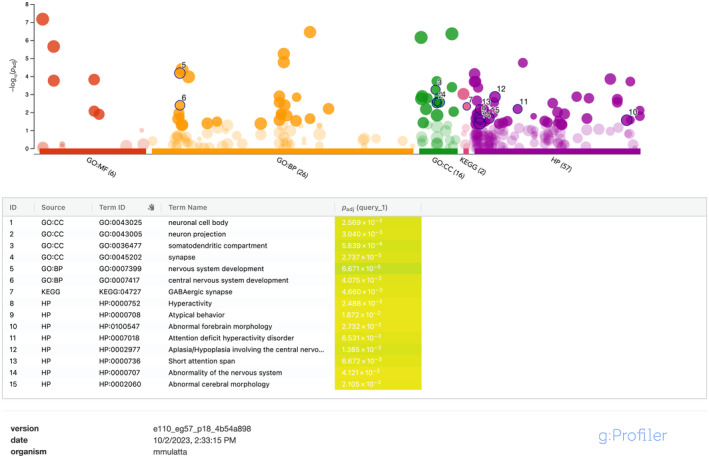Select the 'nervous system development' term in row 5
Viewport: 709px width, 458px height.
216,269
